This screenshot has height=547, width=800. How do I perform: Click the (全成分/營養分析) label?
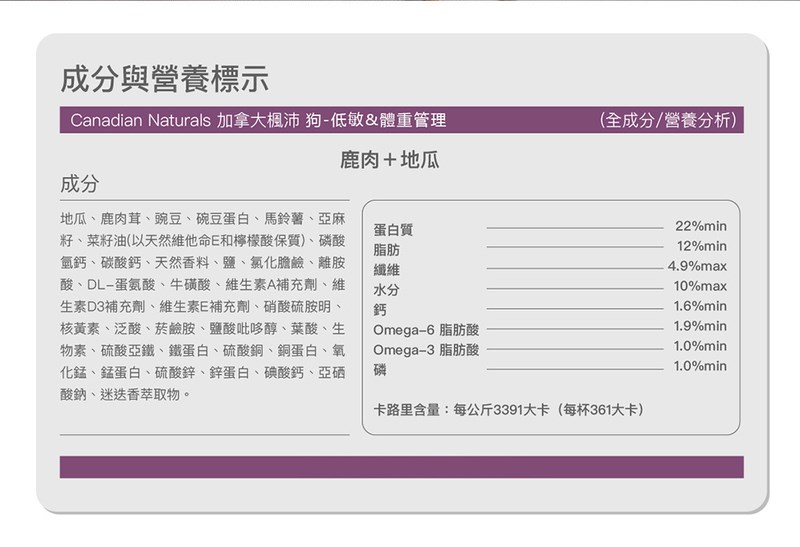666,122
